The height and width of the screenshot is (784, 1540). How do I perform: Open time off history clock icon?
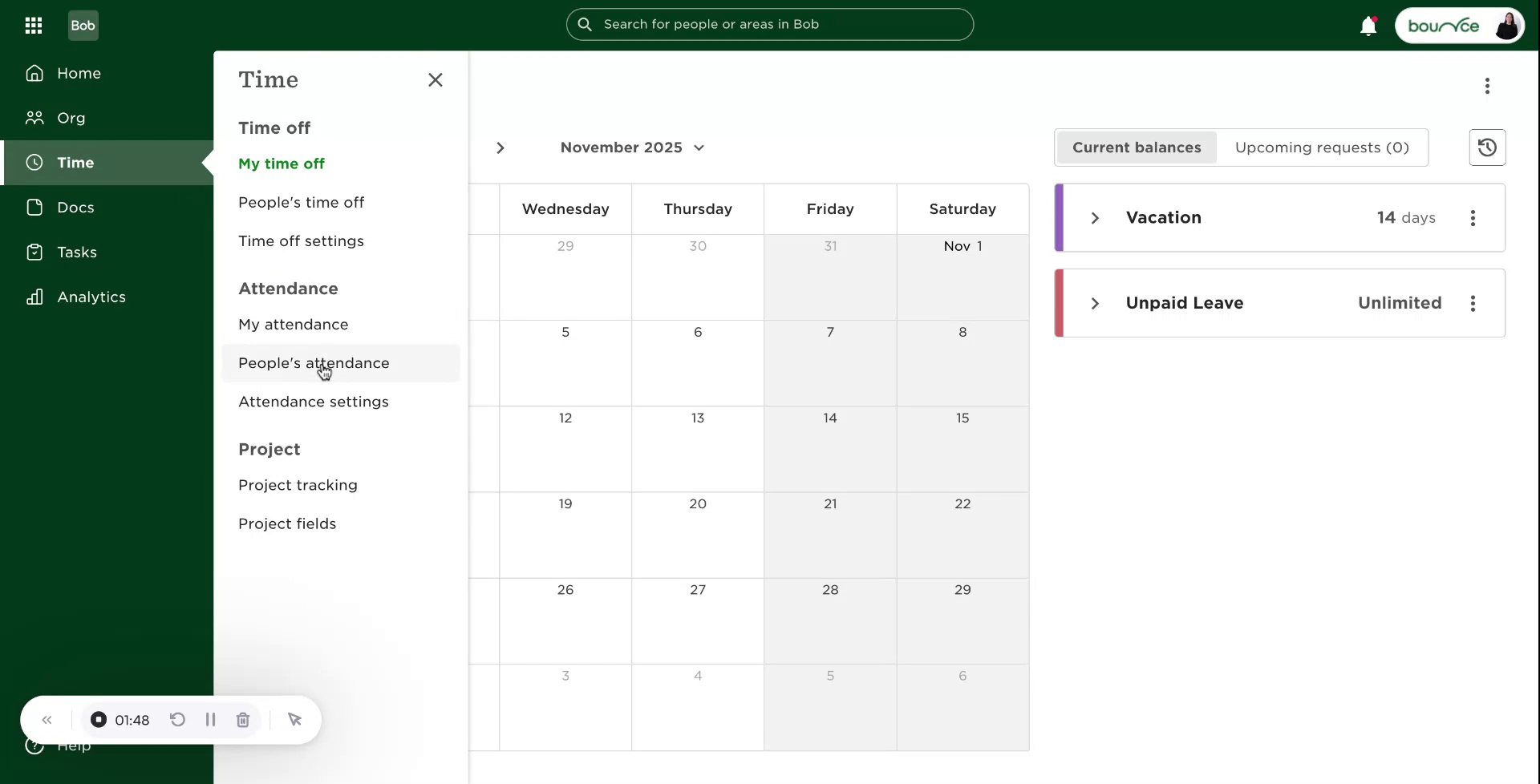click(x=1487, y=148)
